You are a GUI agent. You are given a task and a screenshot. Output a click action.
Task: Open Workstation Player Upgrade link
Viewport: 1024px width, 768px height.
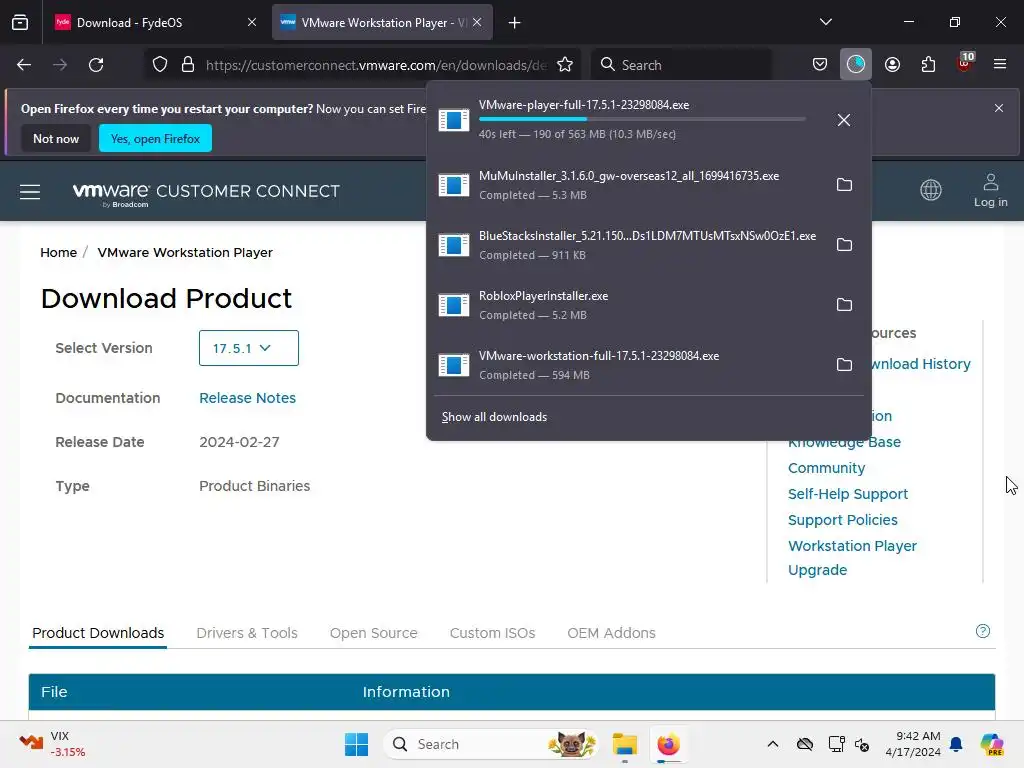click(852, 558)
